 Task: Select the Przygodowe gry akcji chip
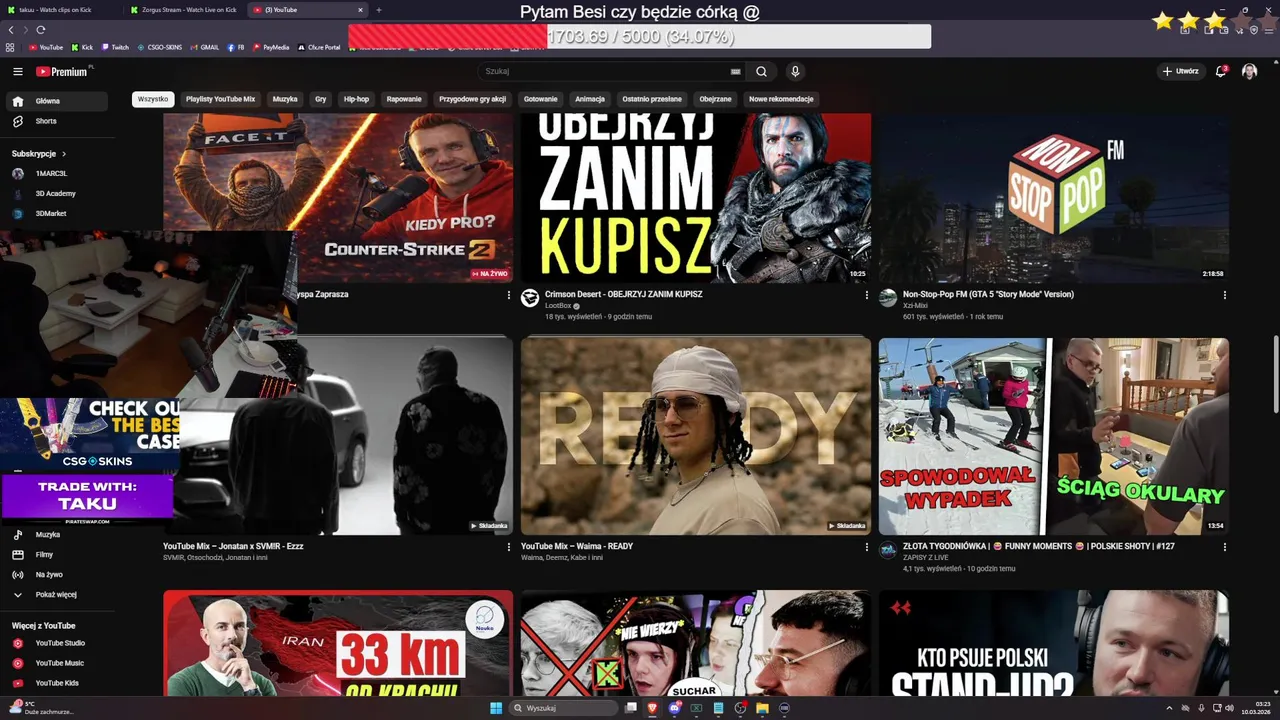point(472,99)
